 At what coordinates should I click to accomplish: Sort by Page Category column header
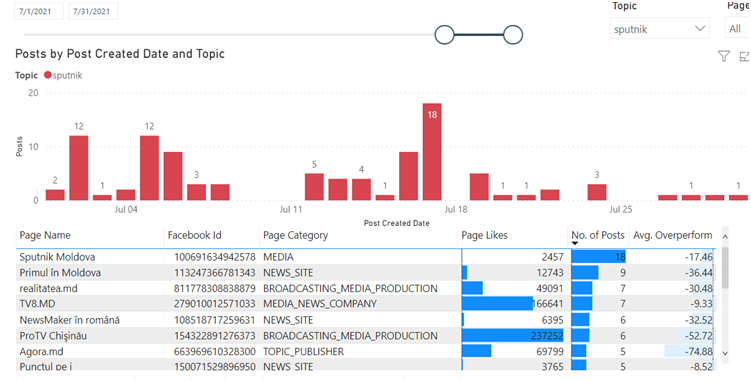(x=296, y=235)
